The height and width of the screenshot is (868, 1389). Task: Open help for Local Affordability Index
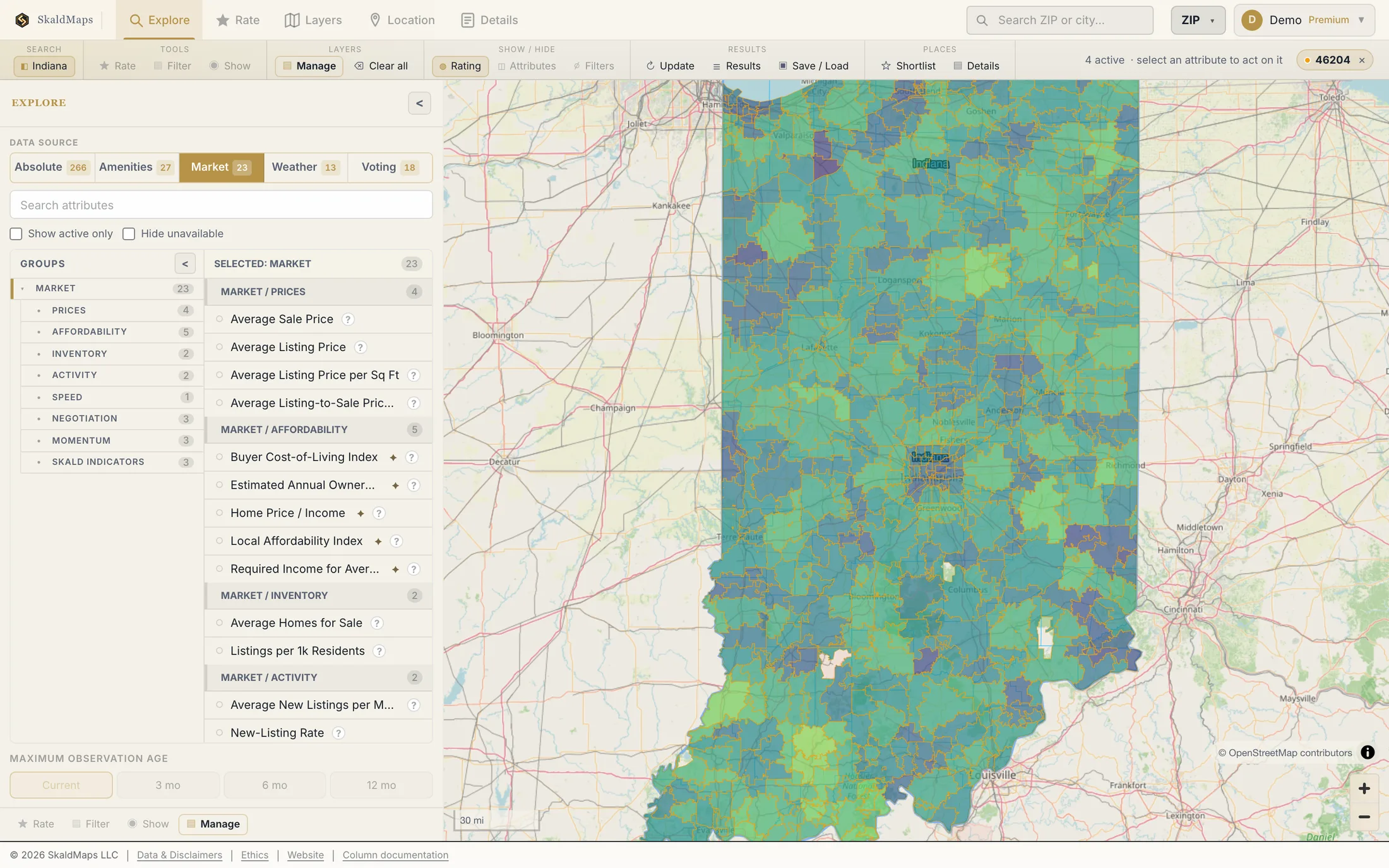tap(396, 541)
